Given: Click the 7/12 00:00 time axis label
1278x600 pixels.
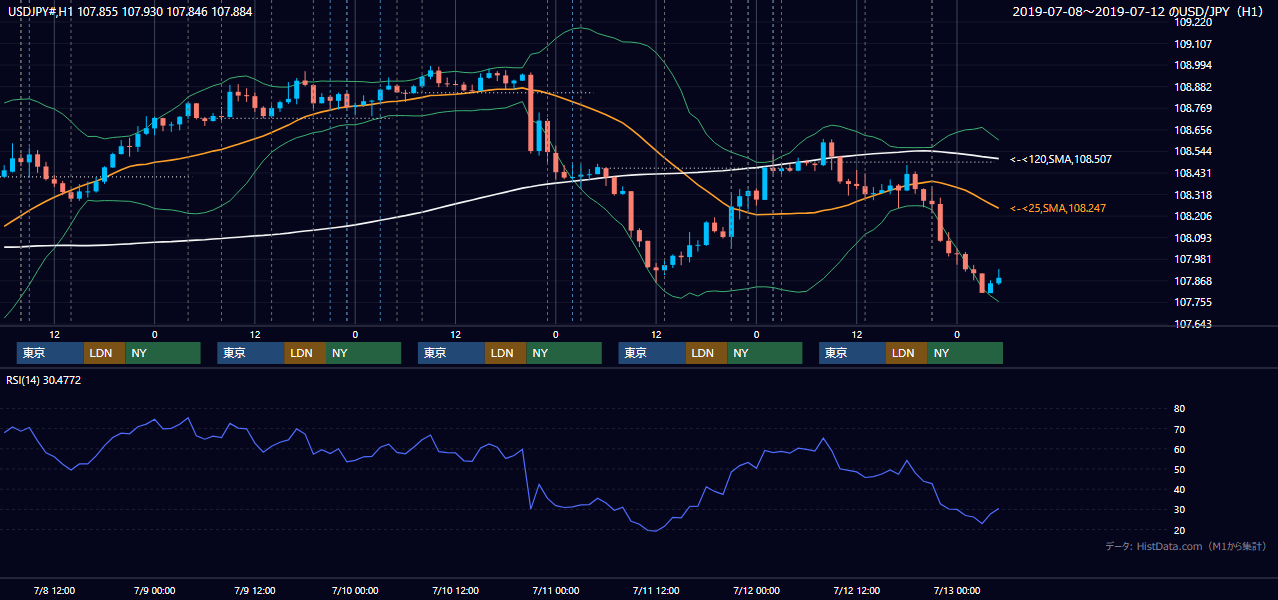Looking at the screenshot, I should (x=756, y=590).
